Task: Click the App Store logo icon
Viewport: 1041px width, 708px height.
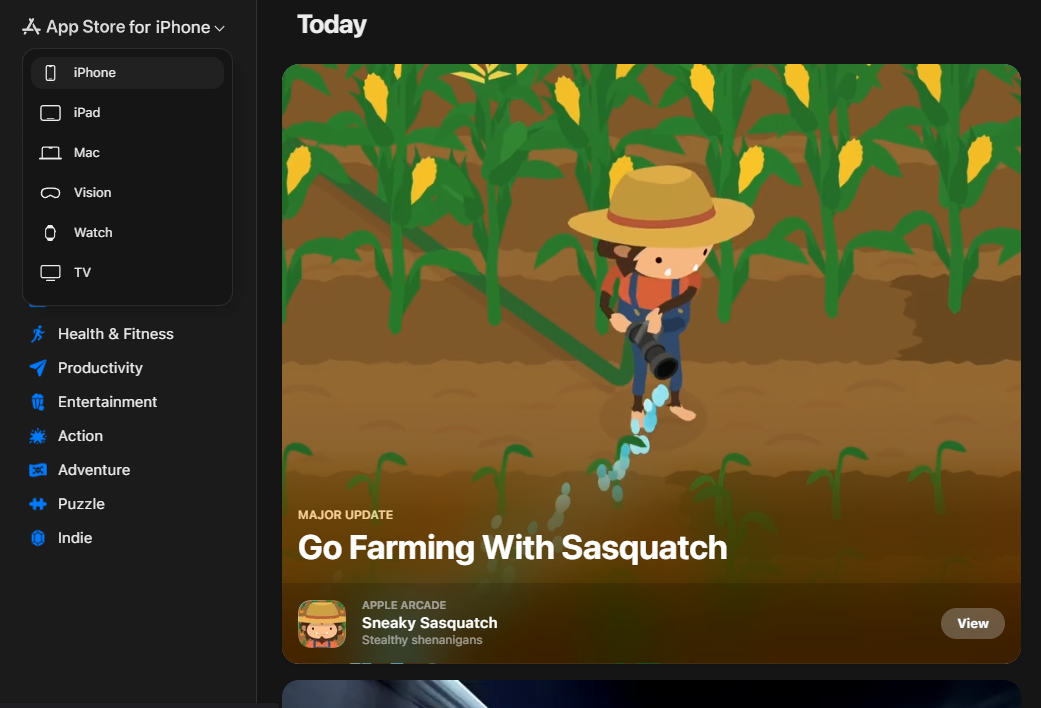Action: coord(31,27)
